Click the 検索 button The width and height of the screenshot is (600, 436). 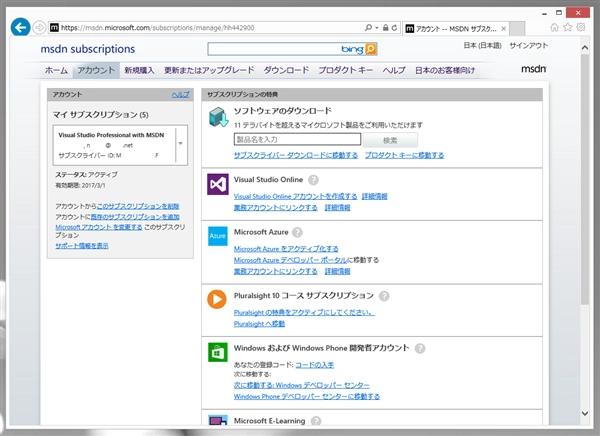pos(390,140)
